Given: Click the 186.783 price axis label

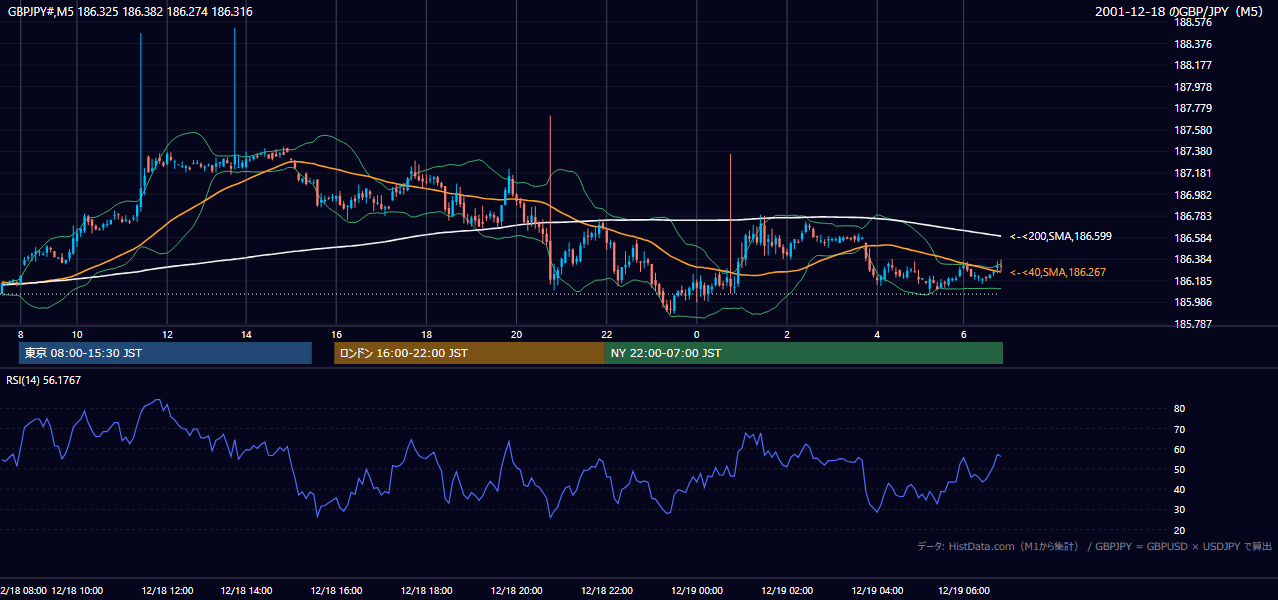Looking at the screenshot, I should (x=1192, y=216).
